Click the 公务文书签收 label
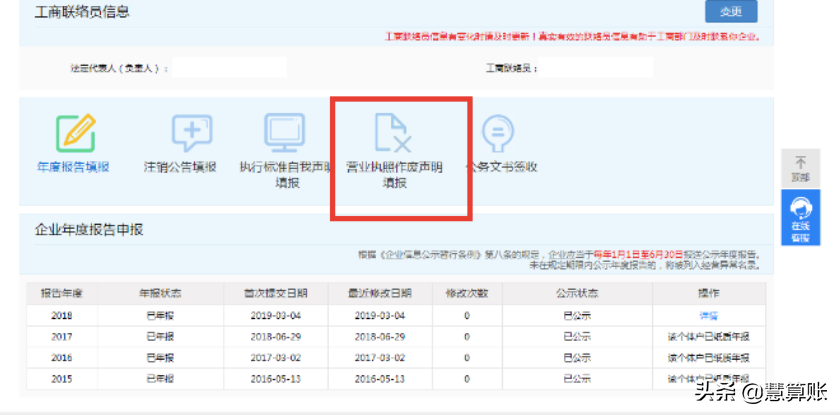The height and width of the screenshot is (415, 840). [502, 167]
